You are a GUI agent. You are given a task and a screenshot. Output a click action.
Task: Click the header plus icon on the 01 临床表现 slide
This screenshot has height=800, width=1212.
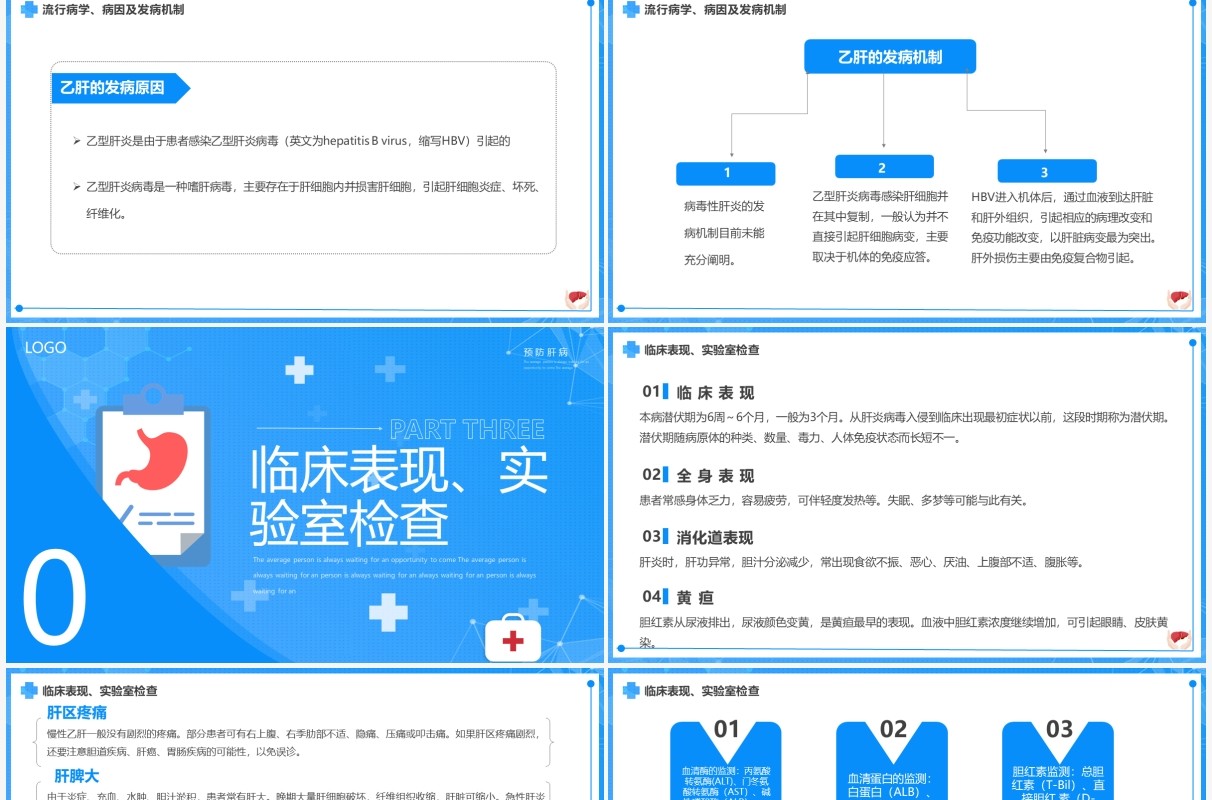(x=631, y=350)
